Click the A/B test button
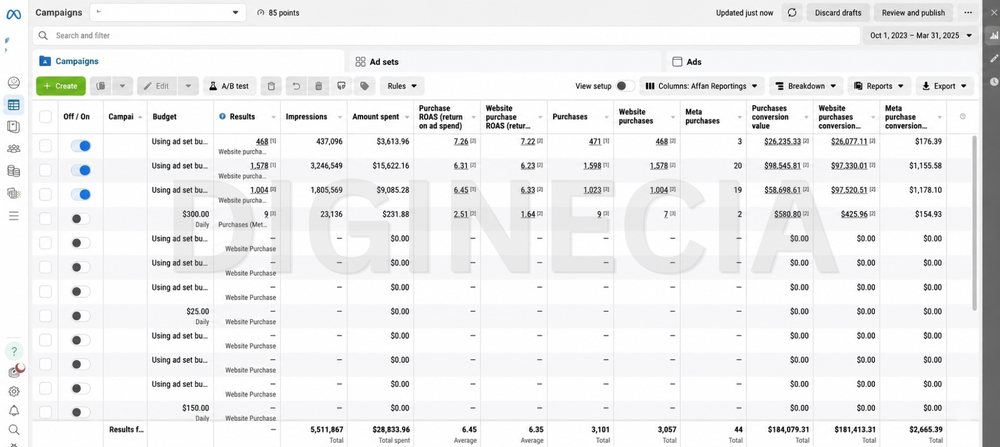1000x447 pixels. tap(230, 86)
